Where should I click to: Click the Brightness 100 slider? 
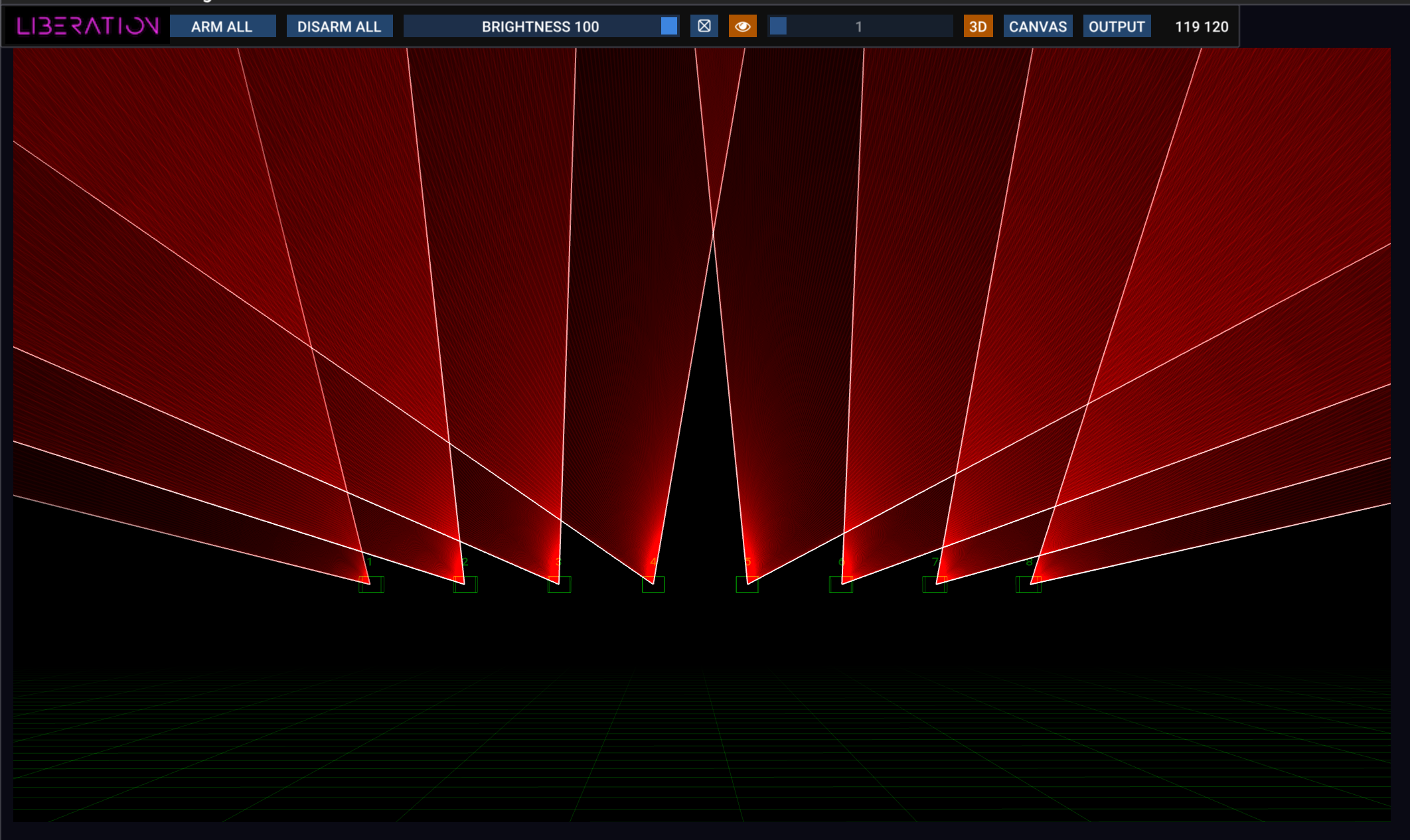[540, 27]
